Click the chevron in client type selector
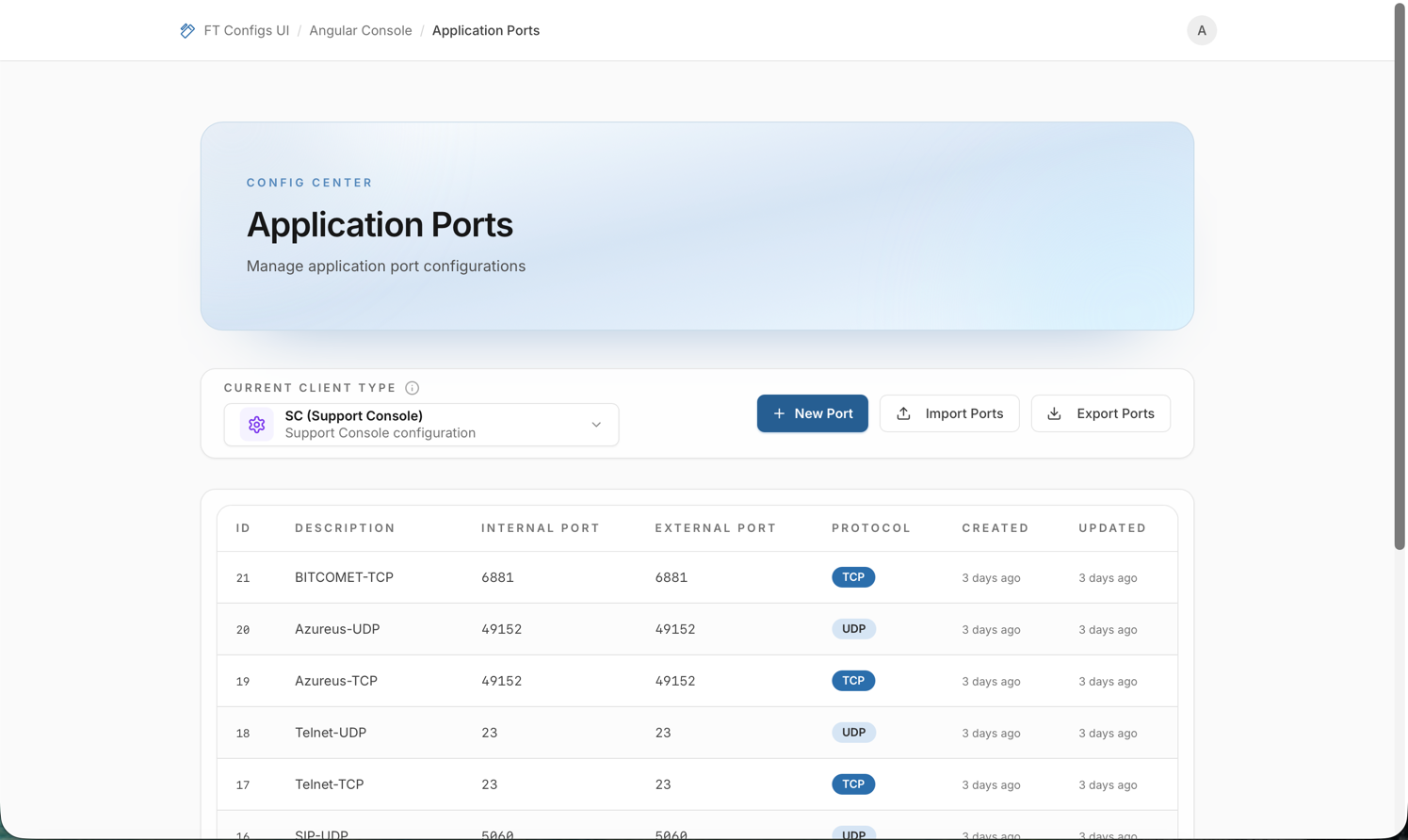 (596, 425)
